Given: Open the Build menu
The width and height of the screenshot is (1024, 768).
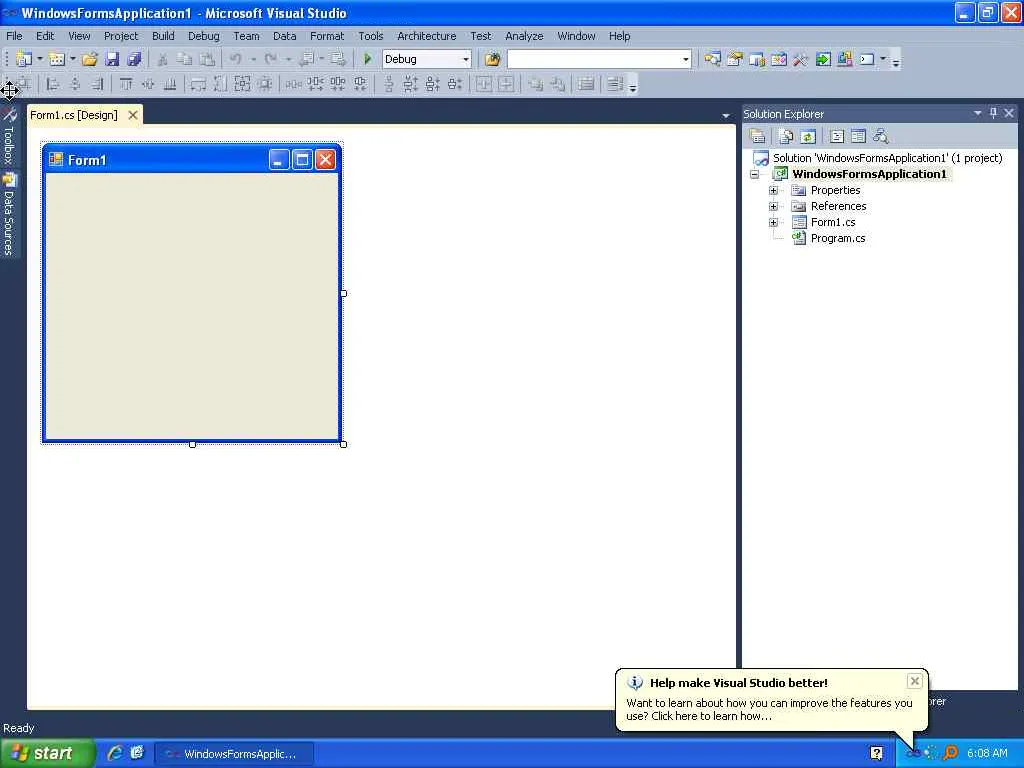Looking at the screenshot, I should (163, 36).
